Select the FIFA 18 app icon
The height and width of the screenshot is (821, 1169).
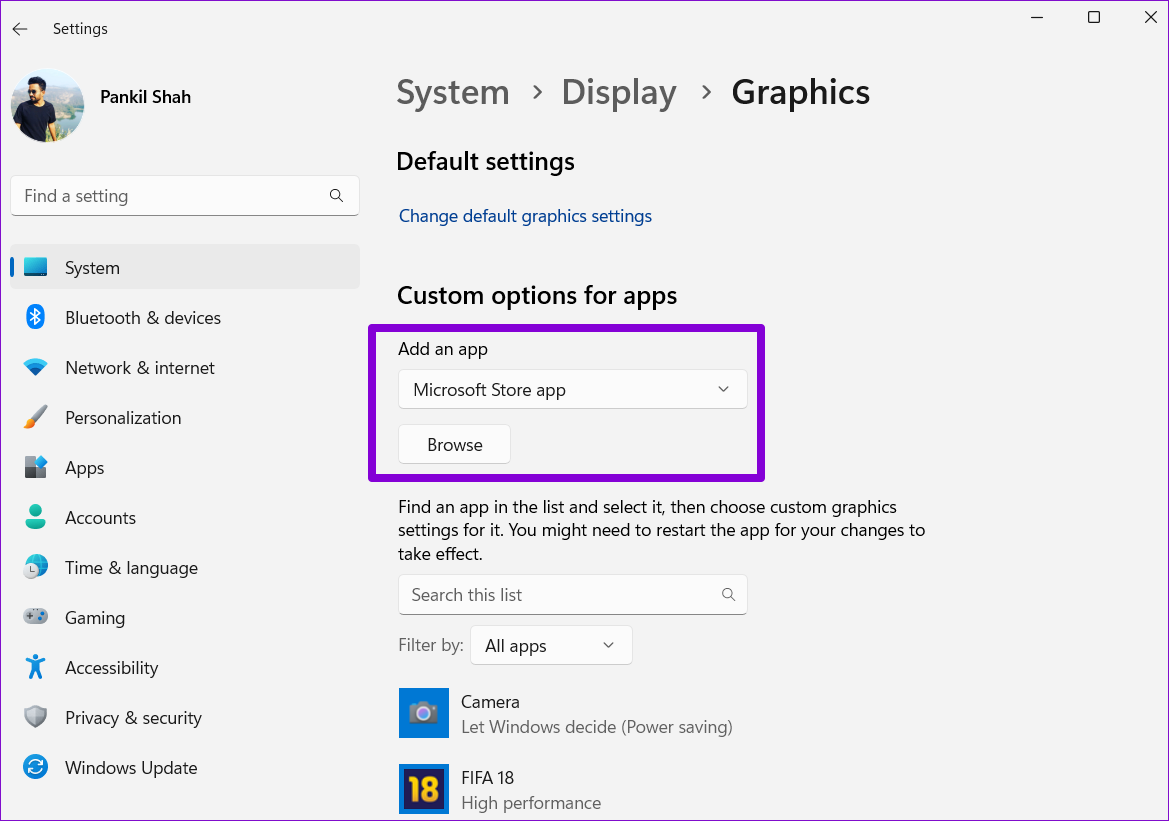coord(424,789)
